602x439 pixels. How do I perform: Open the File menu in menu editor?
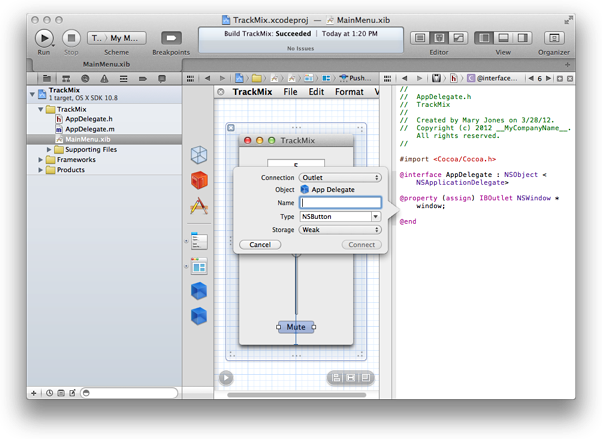coord(290,92)
